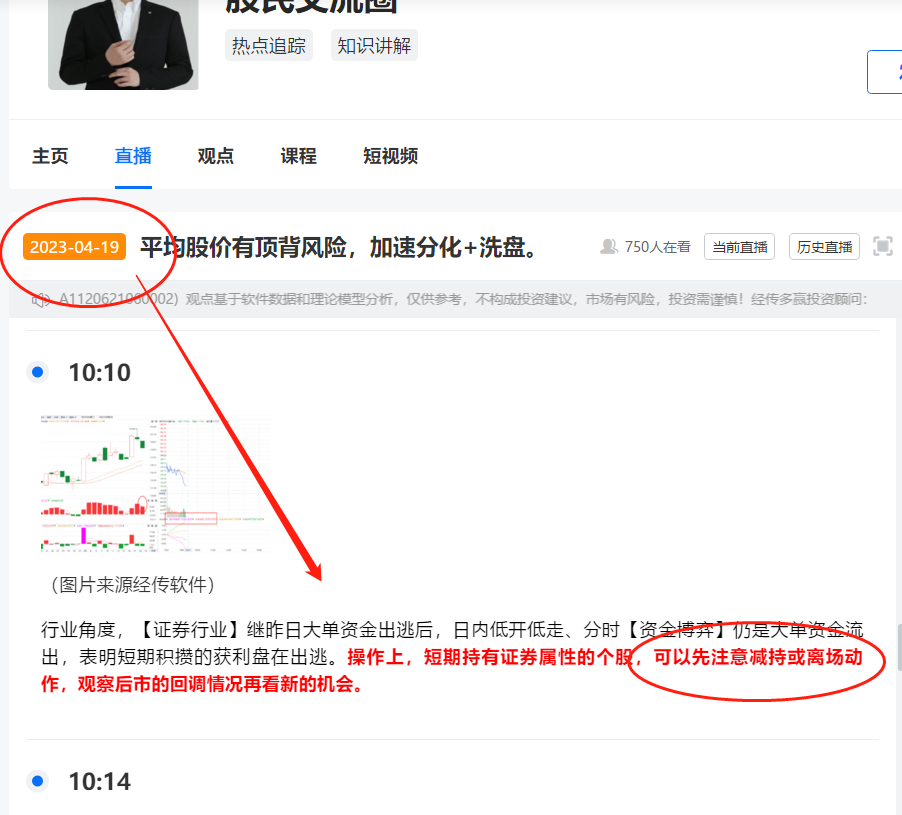The width and height of the screenshot is (902, 815).
Task: Click the blue dot beside 10:14
Action: coord(38,781)
